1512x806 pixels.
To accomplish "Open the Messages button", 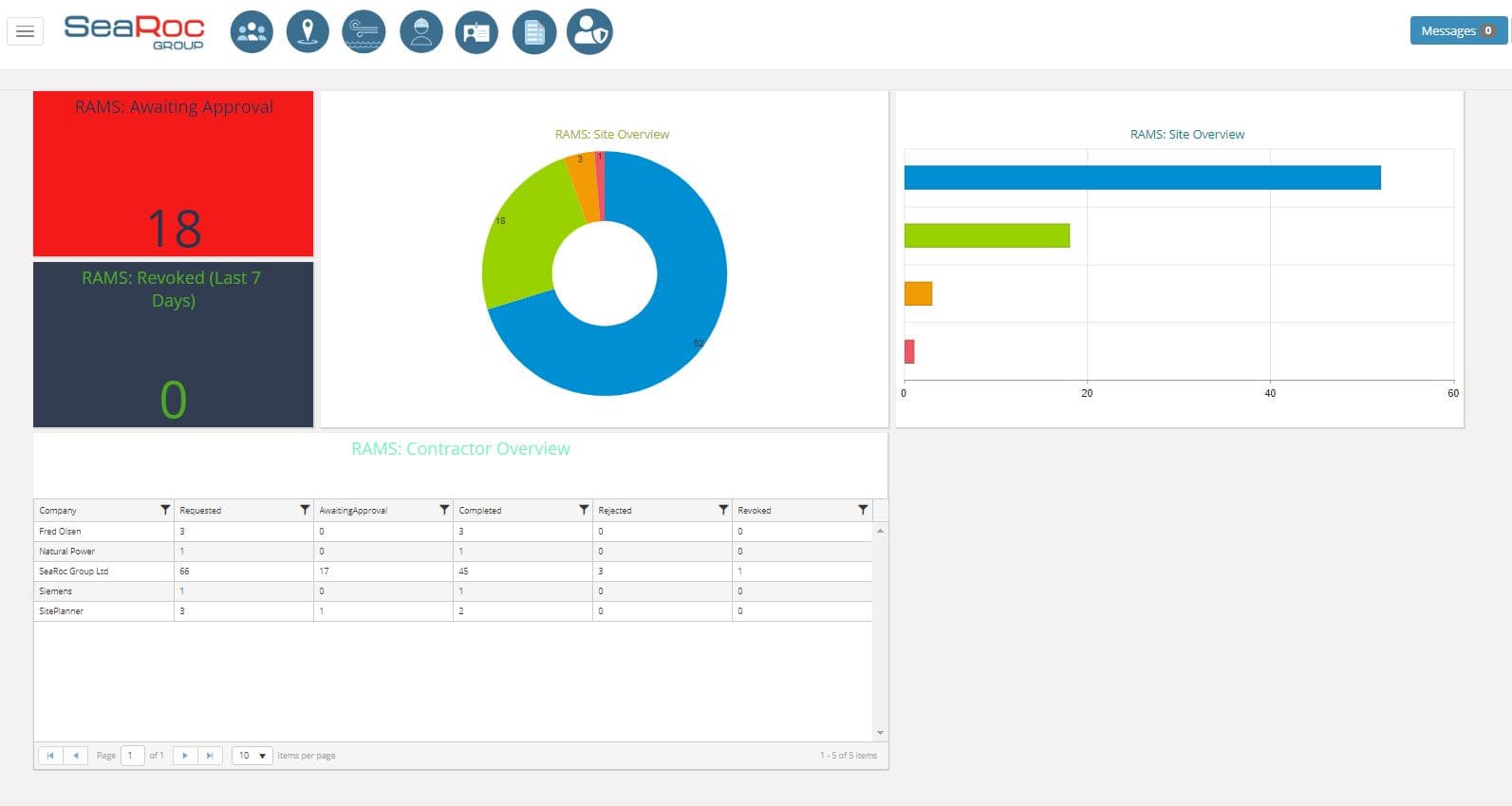I will (1457, 30).
